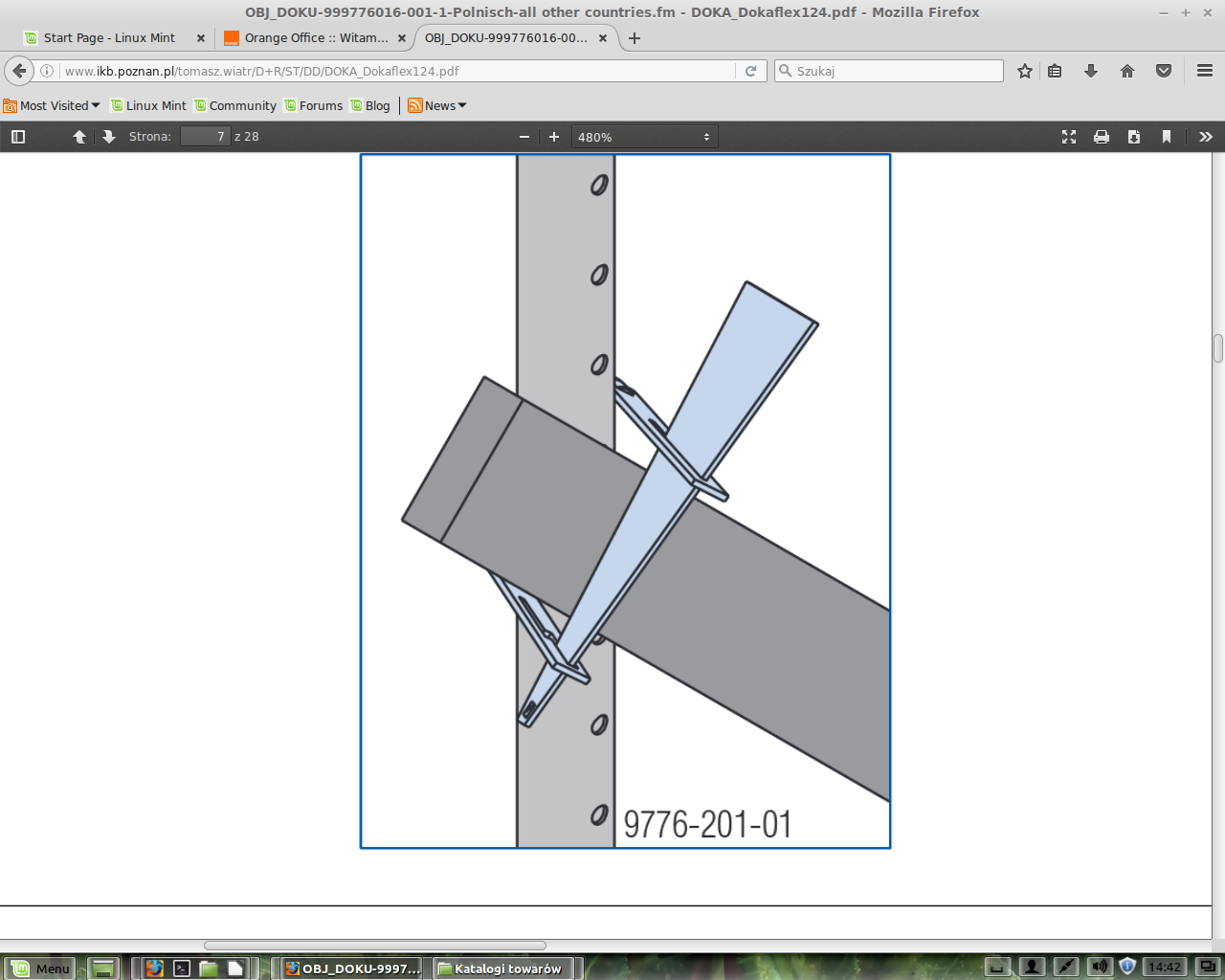Image resolution: width=1225 pixels, height=980 pixels.
Task: Go to previous PDF page
Action: point(79,137)
